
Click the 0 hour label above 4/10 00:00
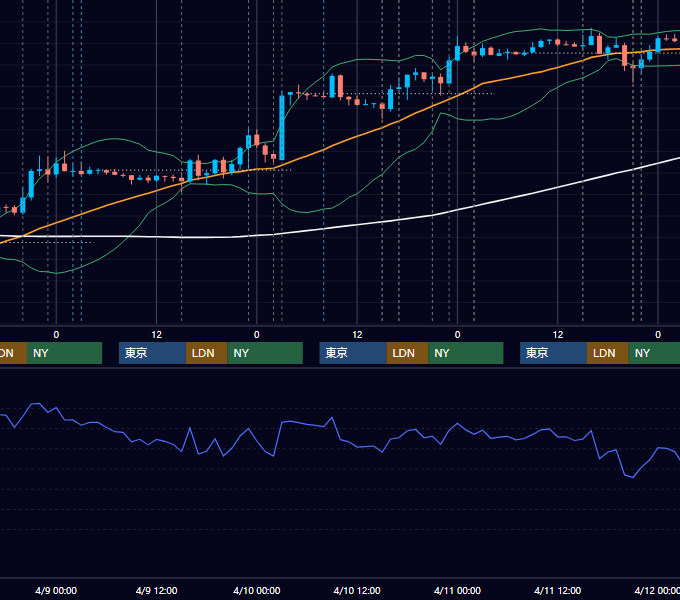click(257, 335)
